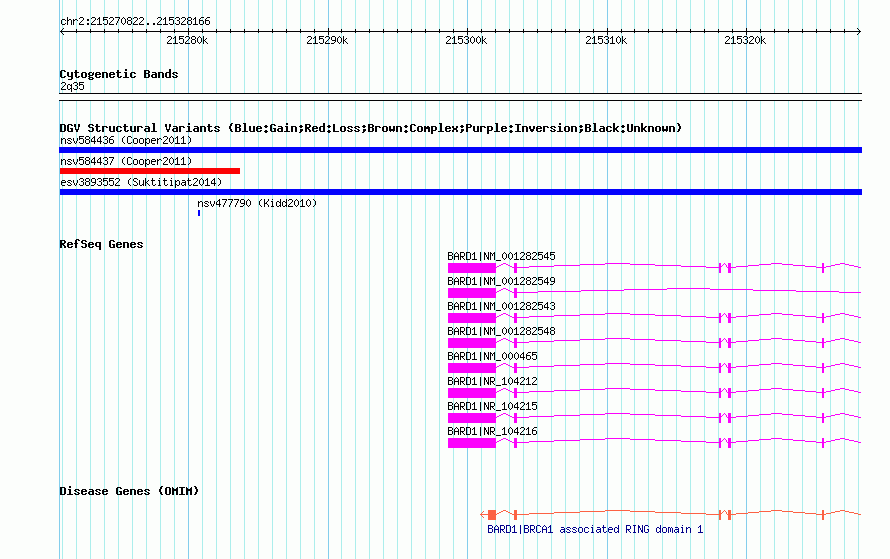Click the BARD1|NM_001282548 transcript label
Viewport: 890px width, 559px height.
point(501,331)
